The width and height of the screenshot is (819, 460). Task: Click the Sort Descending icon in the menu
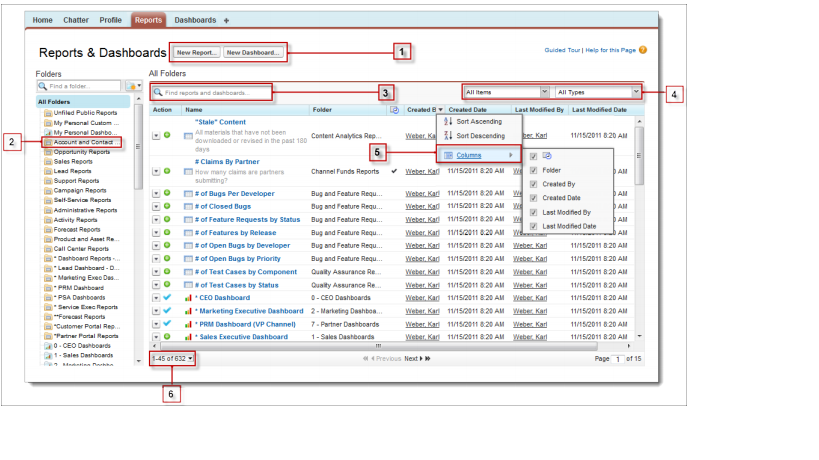448,136
